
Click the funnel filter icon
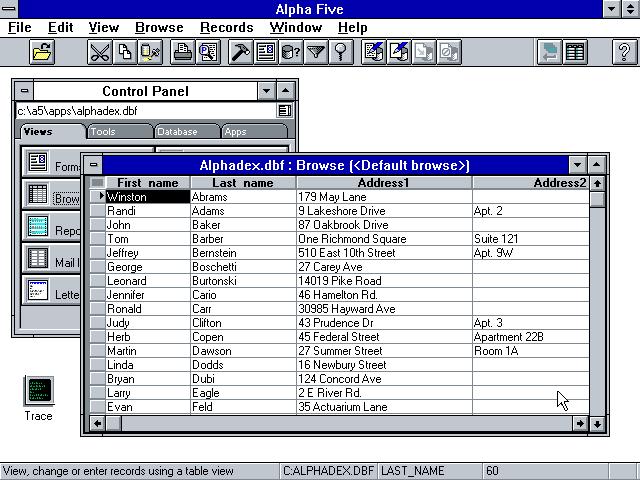[x=316, y=52]
